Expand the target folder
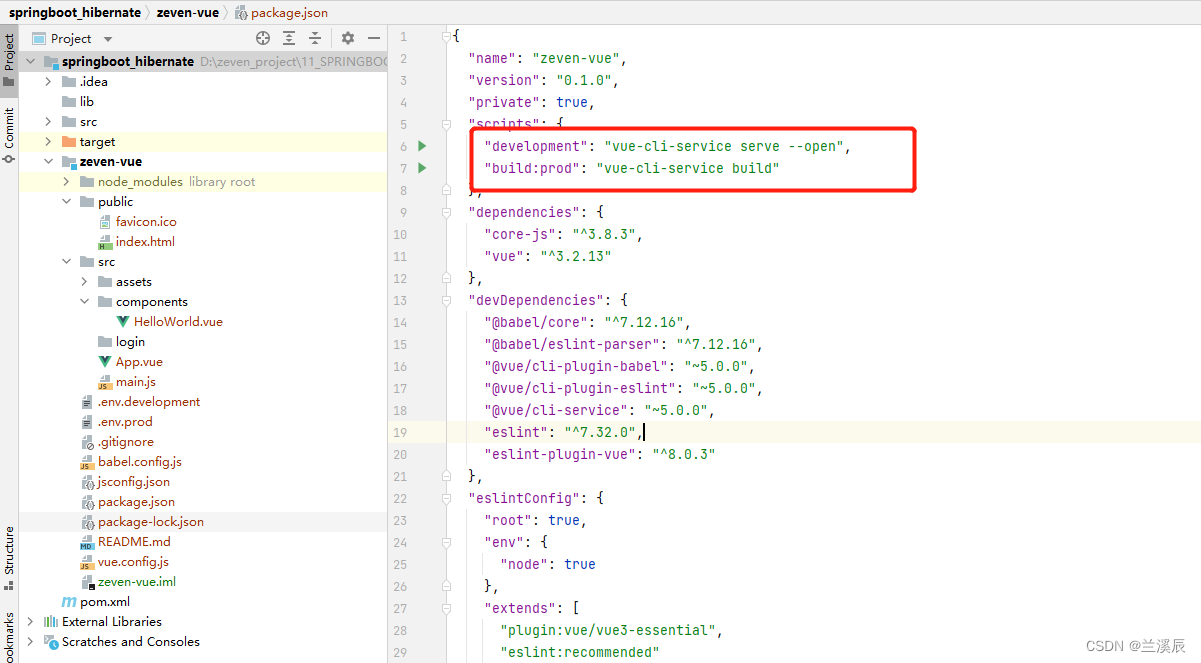The height and width of the screenshot is (663, 1201). 48,141
